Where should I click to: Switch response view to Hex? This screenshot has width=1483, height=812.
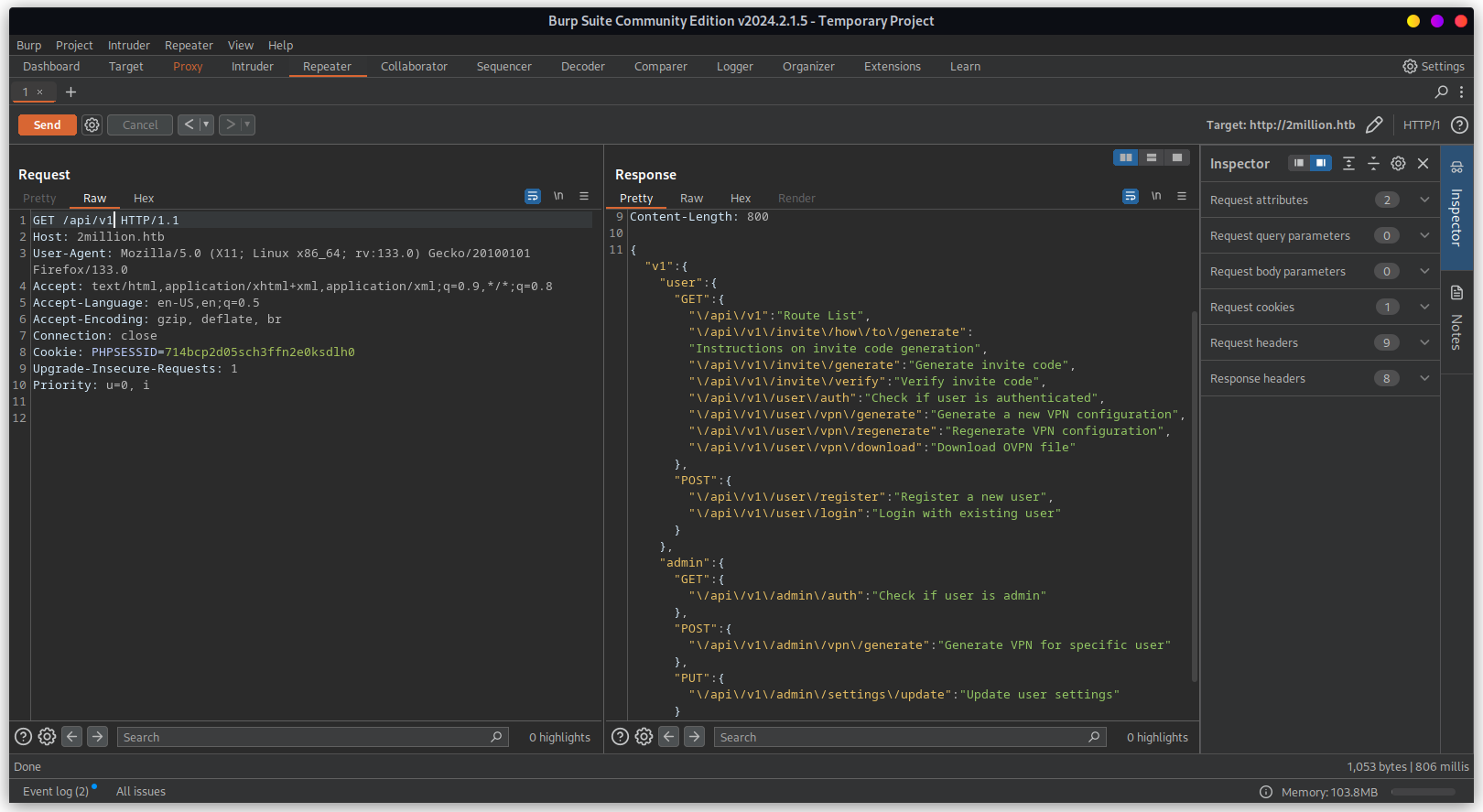(x=741, y=198)
